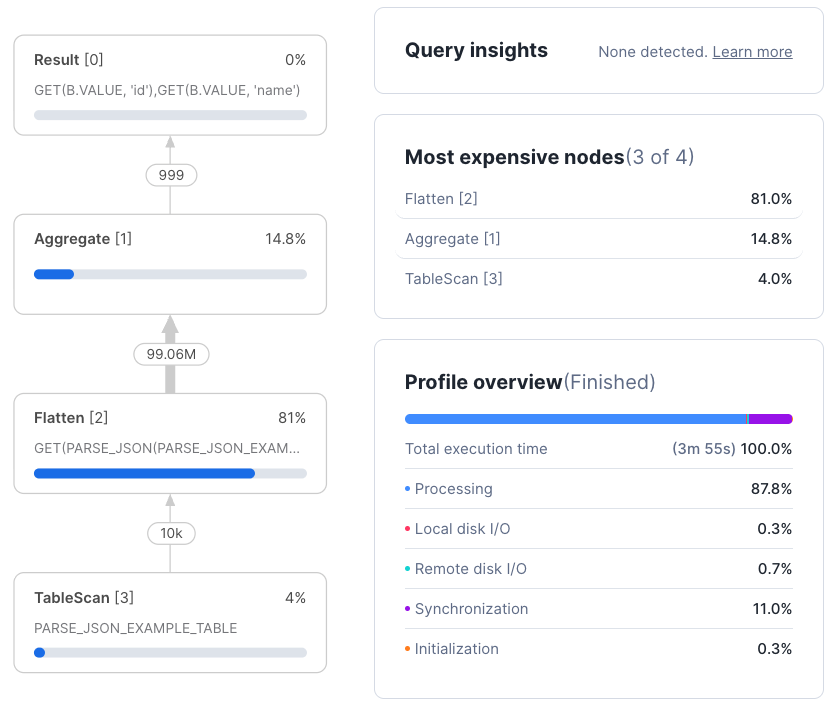Select Flatten [2] in Most expensive nodes list
The width and height of the screenshot is (837, 708).
[x=441, y=199]
